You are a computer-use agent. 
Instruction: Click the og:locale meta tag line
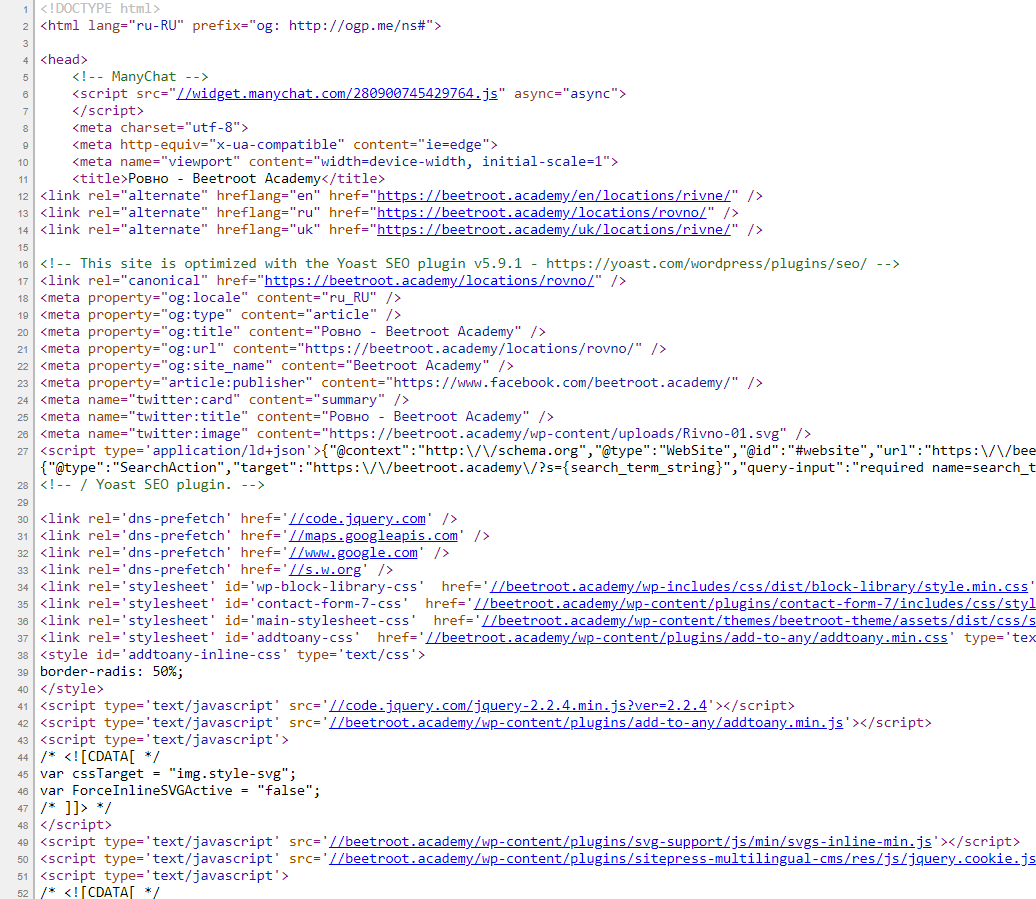click(x=221, y=298)
